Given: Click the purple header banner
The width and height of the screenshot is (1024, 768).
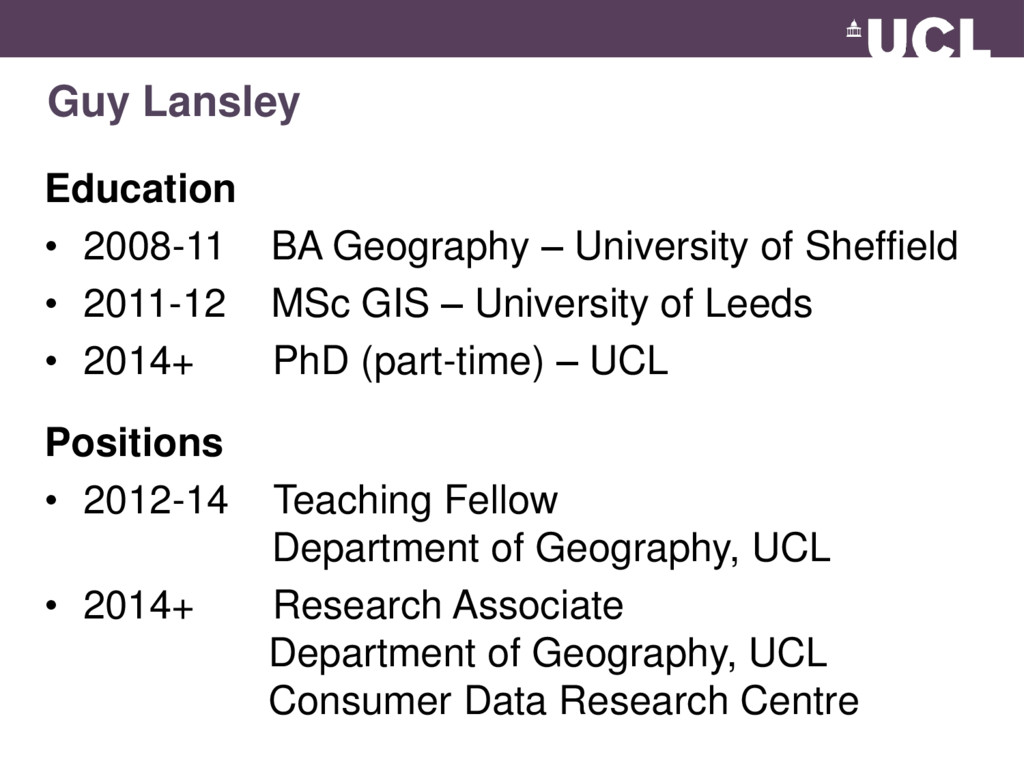Looking at the screenshot, I should 512,29.
